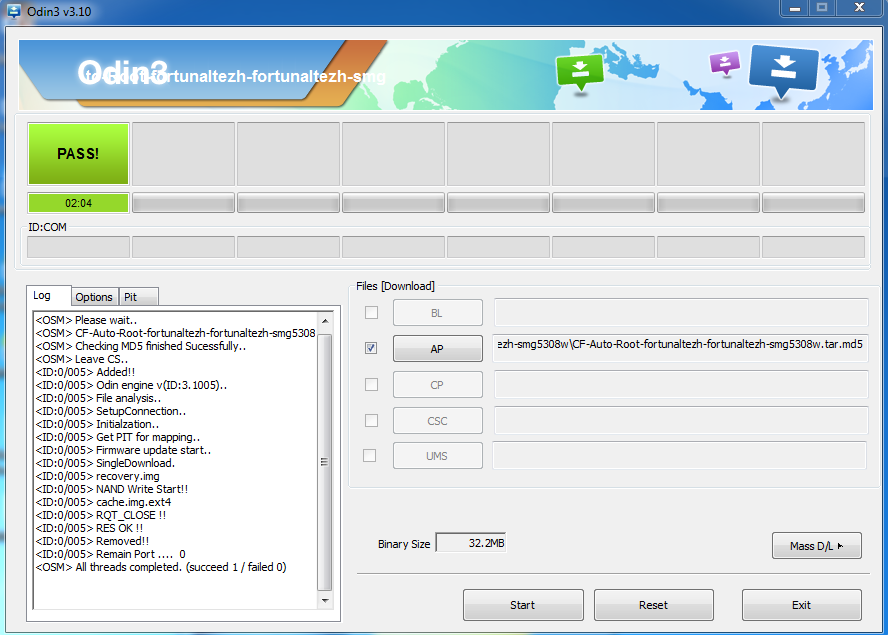Click the 'ID:COM' label
Screen dimensions: 888x635
tap(48, 227)
